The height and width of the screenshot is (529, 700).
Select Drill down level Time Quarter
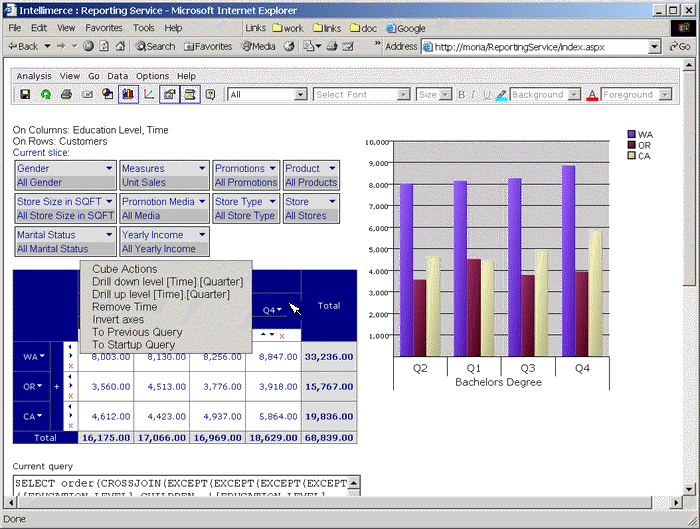pyautogui.click(x=167, y=282)
